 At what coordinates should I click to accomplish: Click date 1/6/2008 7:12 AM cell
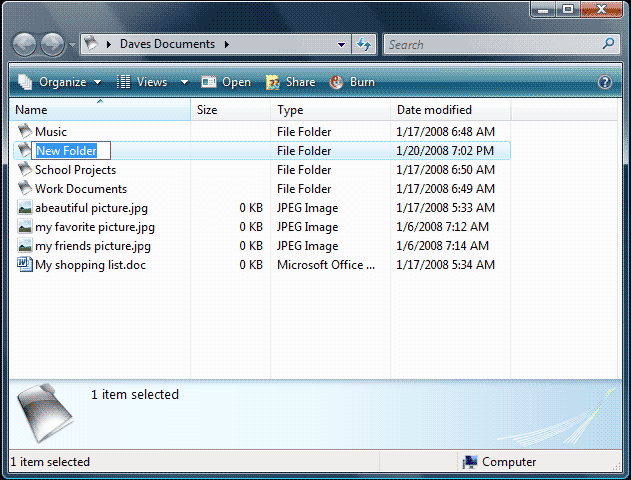(x=443, y=227)
